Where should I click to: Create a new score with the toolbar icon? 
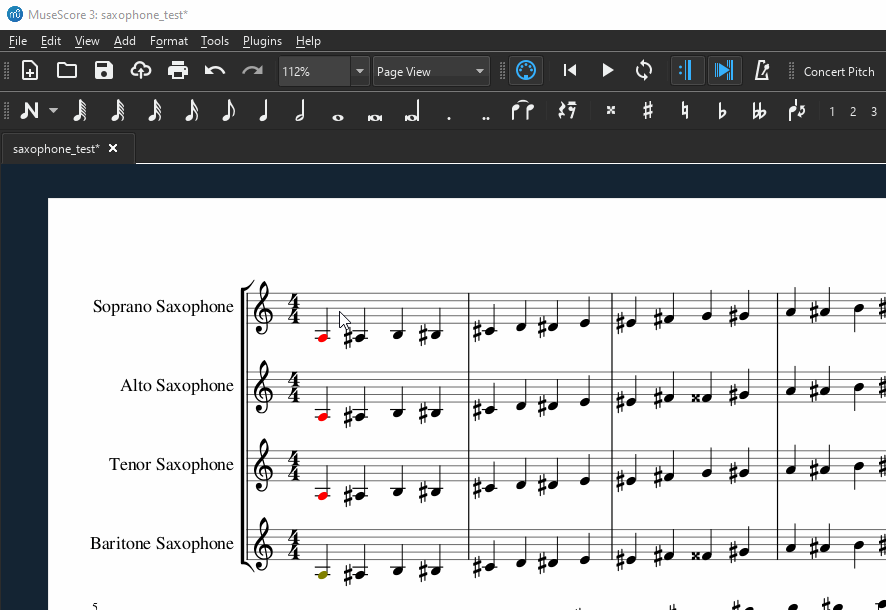[30, 71]
